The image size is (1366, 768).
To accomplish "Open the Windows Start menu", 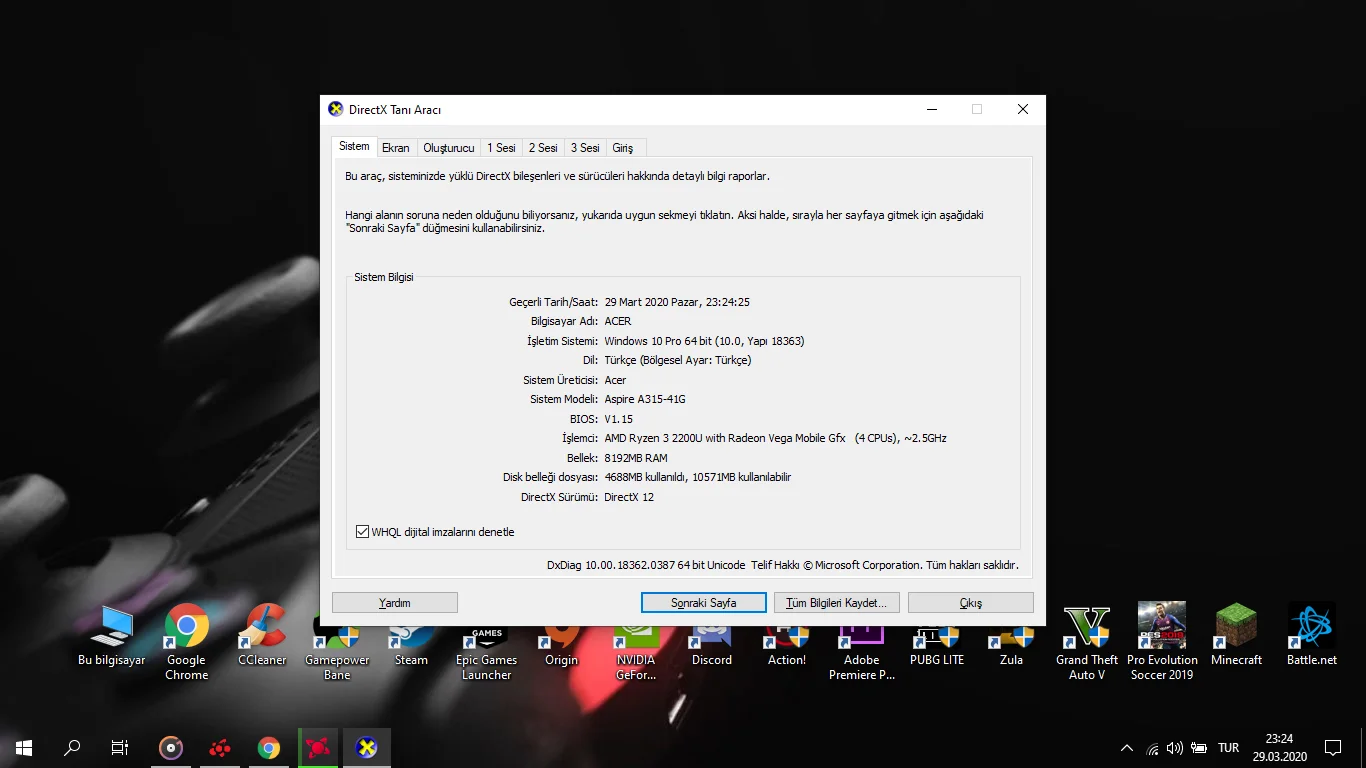I will tap(24, 747).
